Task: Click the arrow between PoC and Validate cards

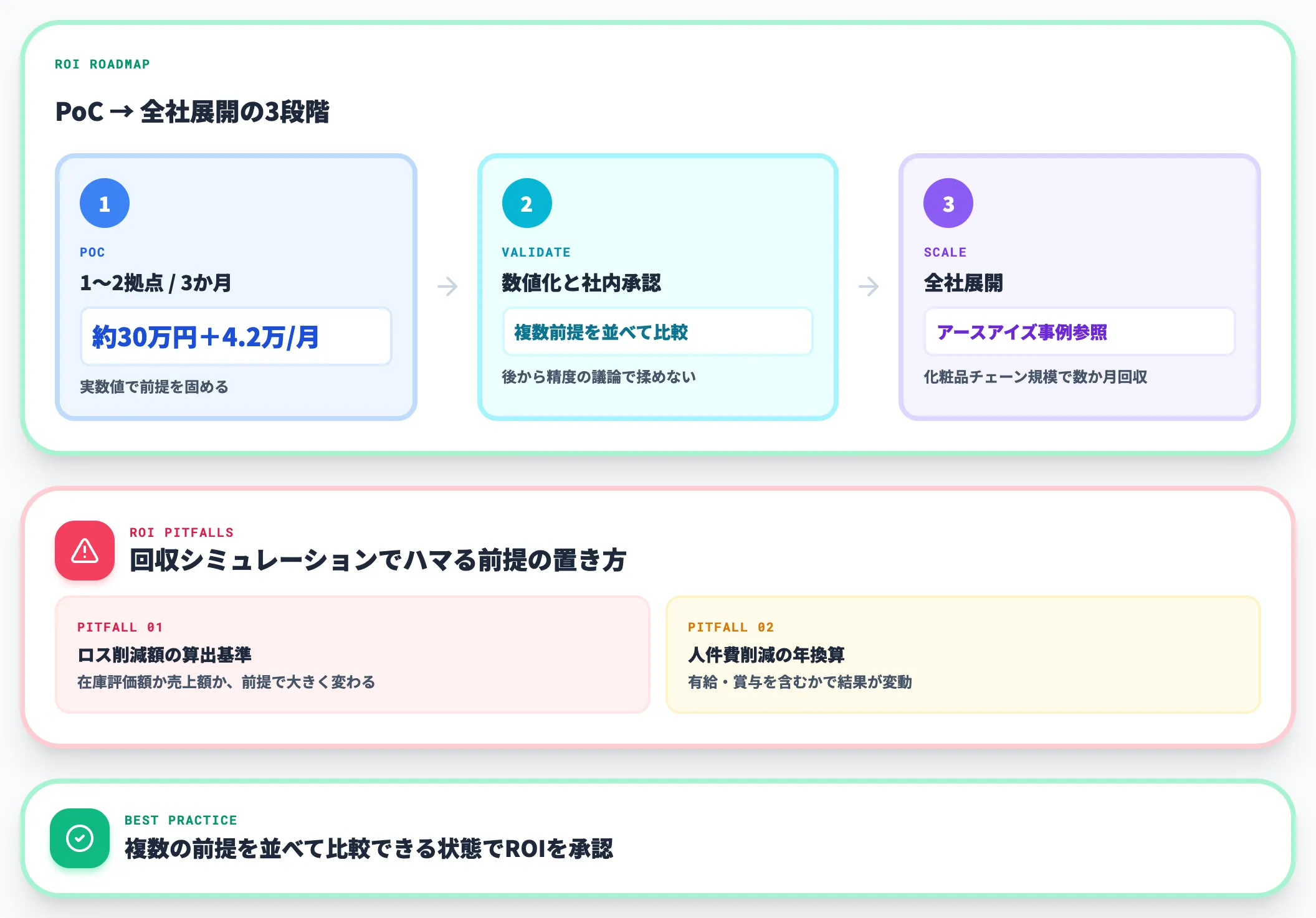Action: click(x=447, y=286)
